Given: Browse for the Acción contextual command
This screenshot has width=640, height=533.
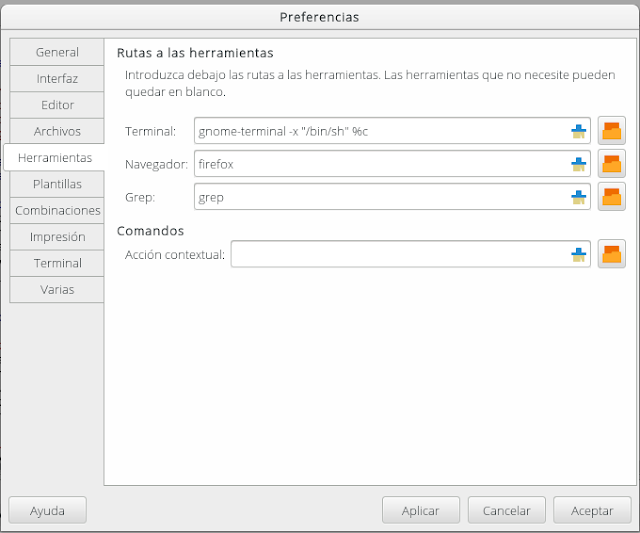Looking at the screenshot, I should point(611,255).
